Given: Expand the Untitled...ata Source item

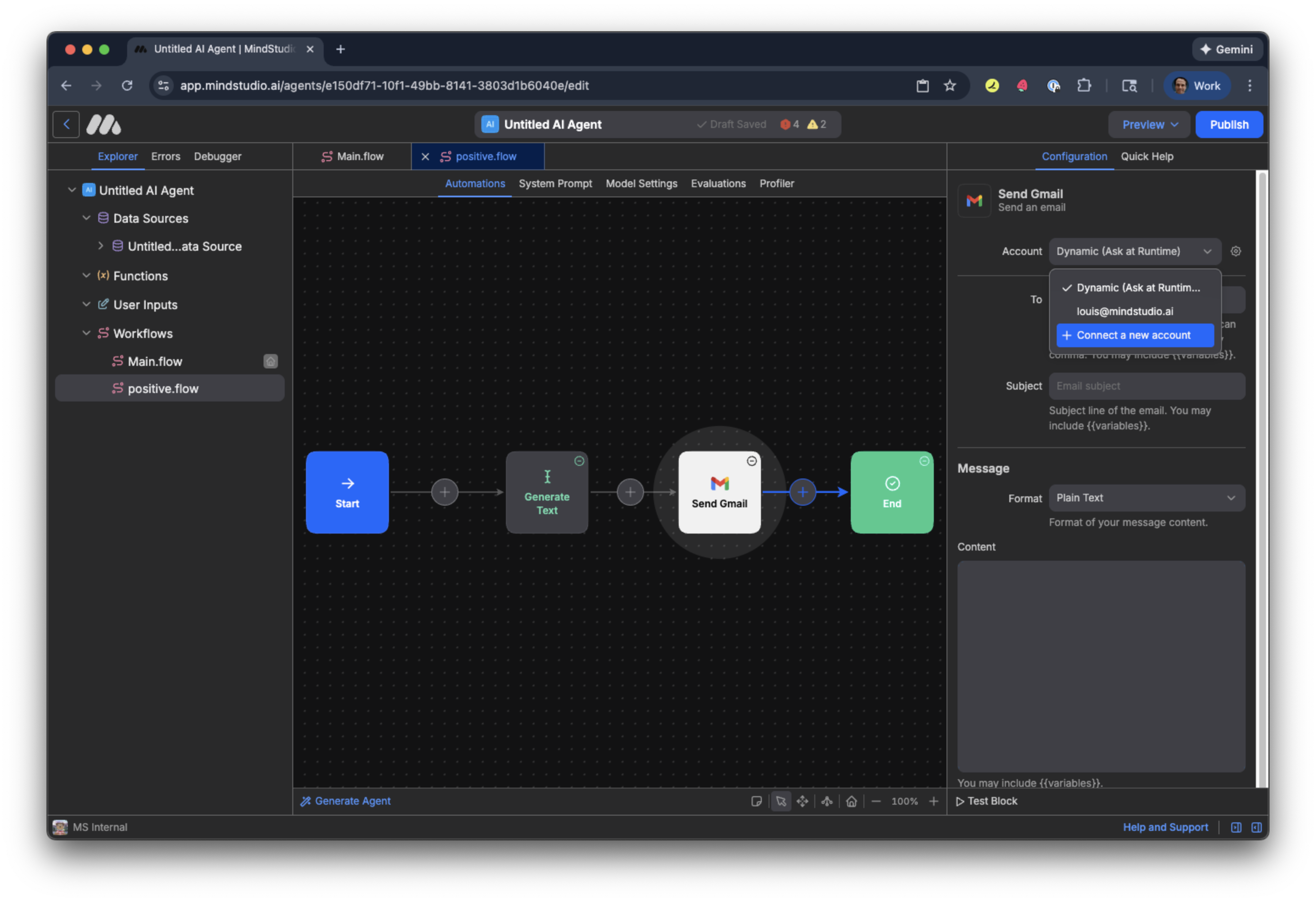Looking at the screenshot, I should tap(101, 246).
